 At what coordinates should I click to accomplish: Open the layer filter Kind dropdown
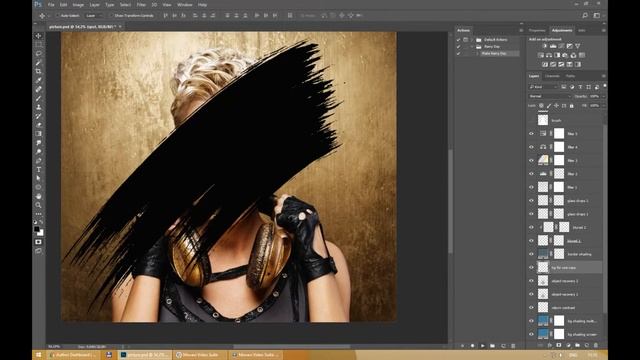tap(543, 87)
